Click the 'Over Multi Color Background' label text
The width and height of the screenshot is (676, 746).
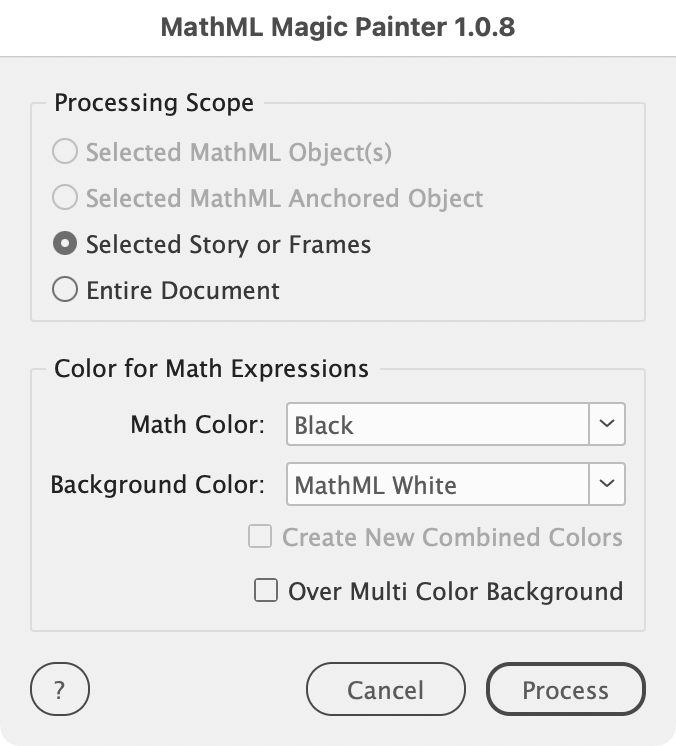pyautogui.click(x=455, y=591)
